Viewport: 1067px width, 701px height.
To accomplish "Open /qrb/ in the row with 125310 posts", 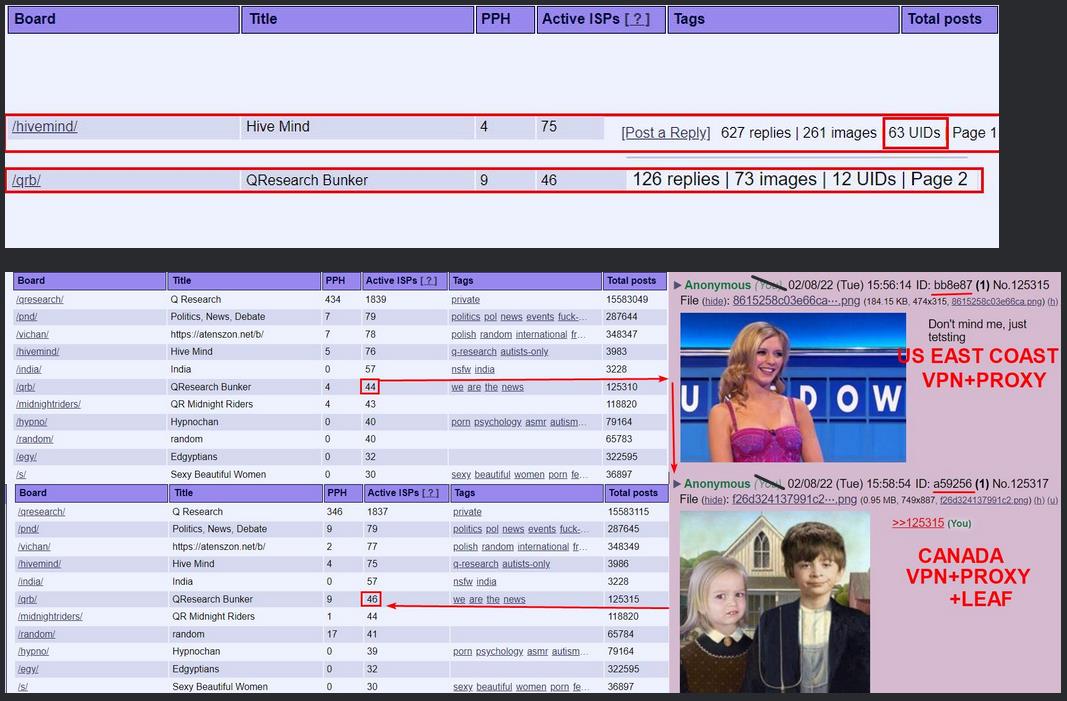I will point(25,387).
